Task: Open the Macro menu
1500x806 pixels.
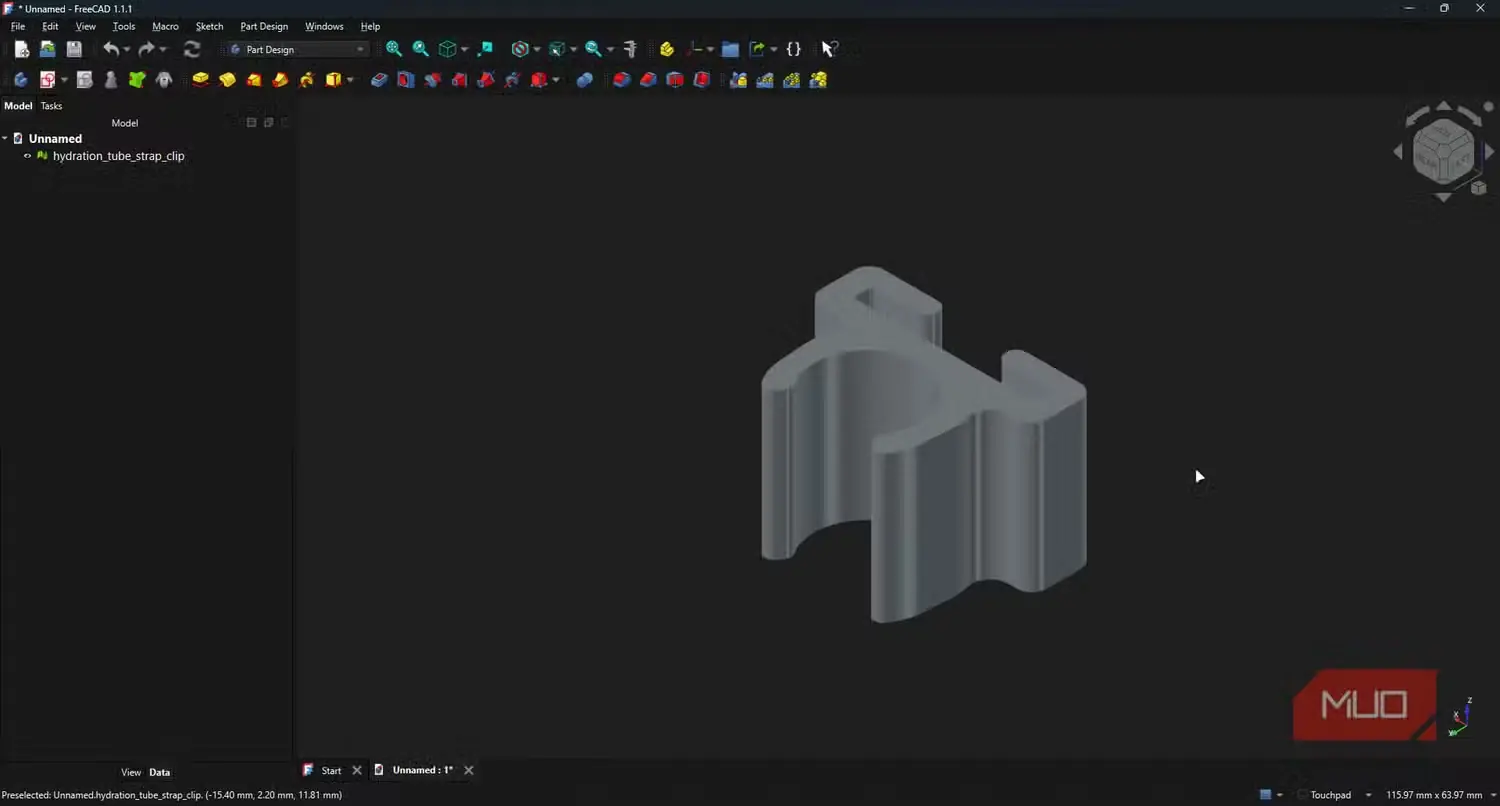Action: 165,26
